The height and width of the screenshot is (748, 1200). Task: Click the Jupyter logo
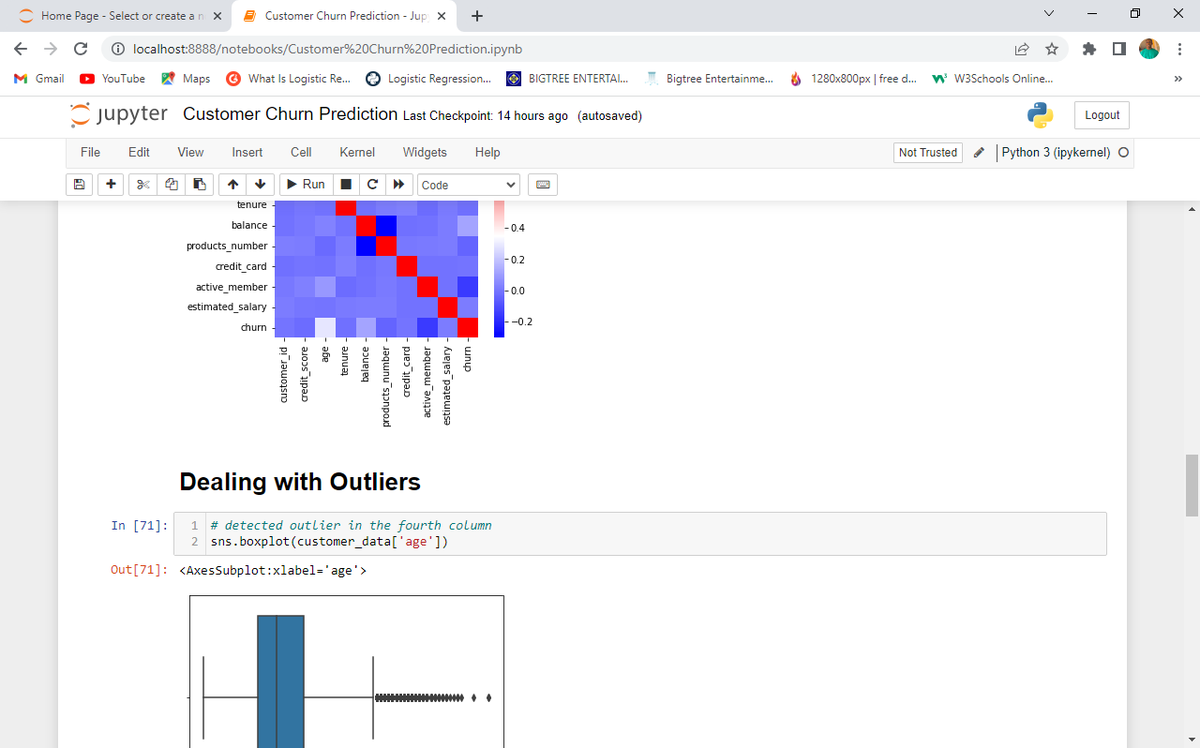point(119,114)
